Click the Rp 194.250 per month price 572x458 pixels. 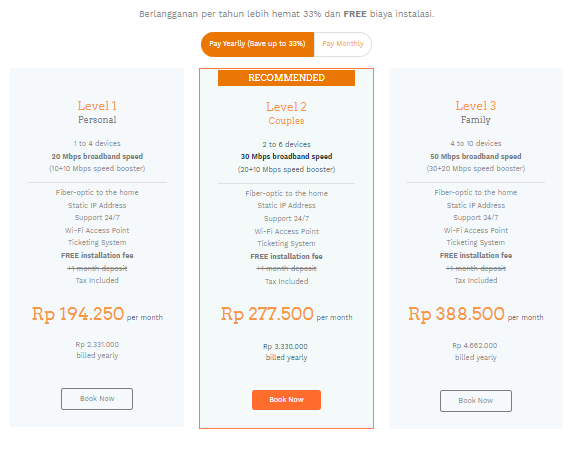97,314
